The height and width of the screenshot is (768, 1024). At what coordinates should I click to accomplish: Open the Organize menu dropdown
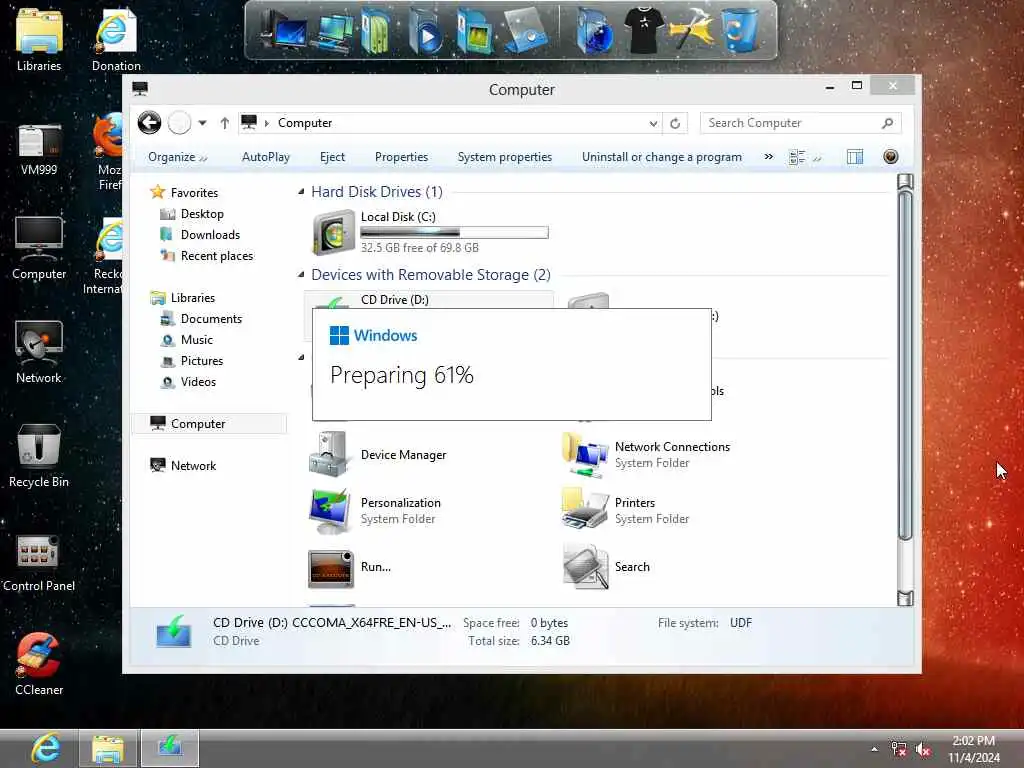[x=177, y=157]
